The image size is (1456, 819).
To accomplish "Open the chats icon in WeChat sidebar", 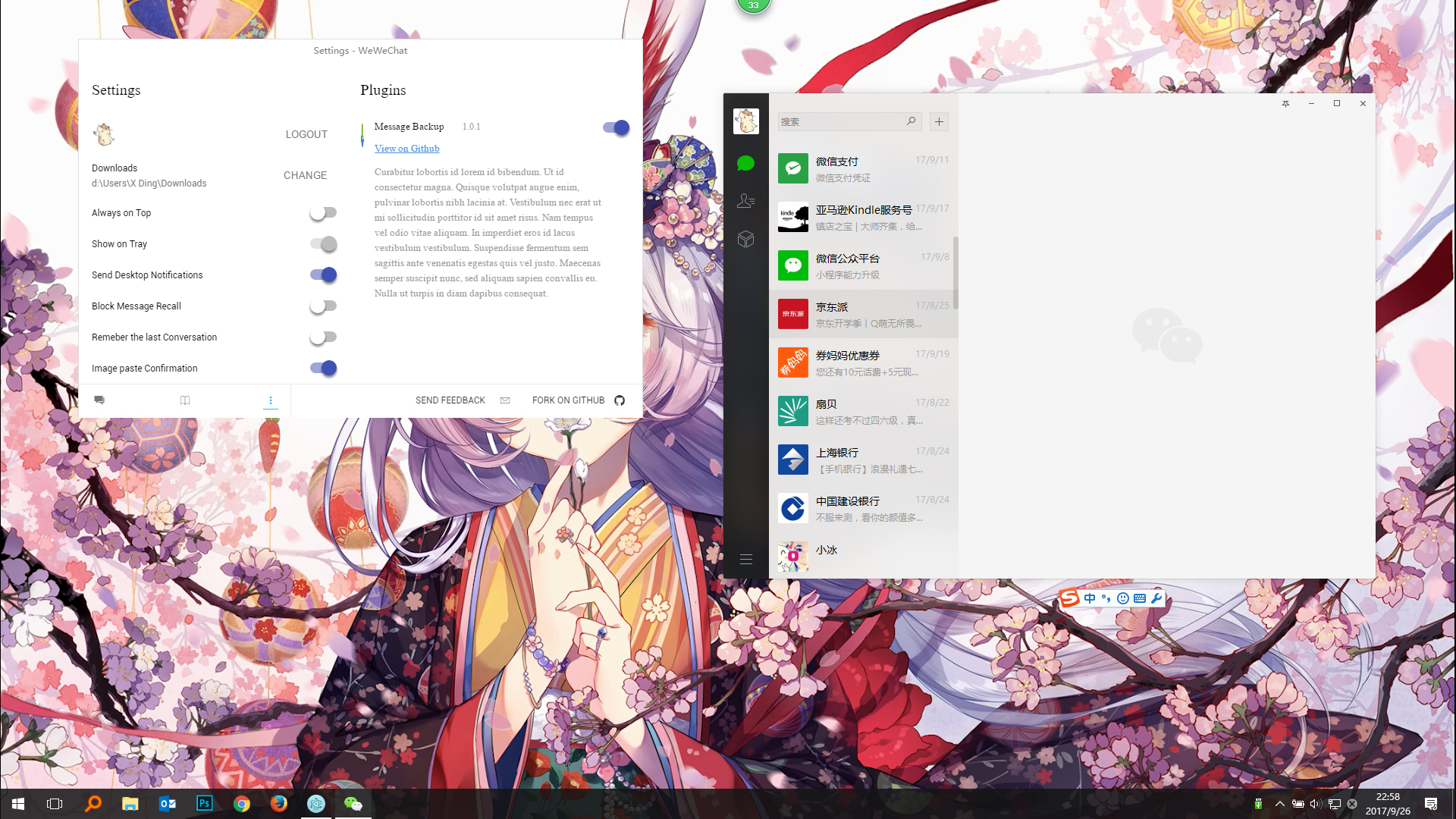I will pos(745,163).
